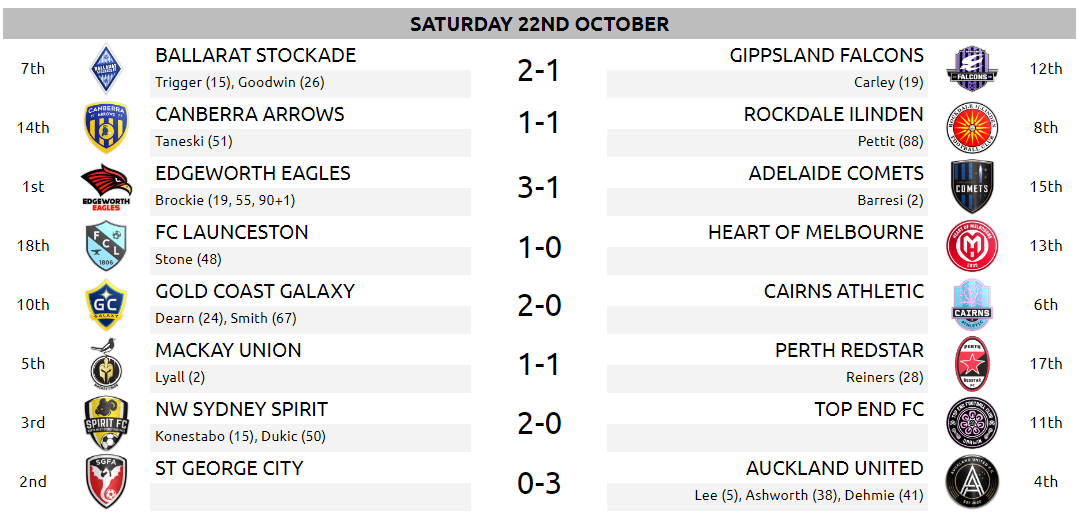The height and width of the screenshot is (528, 1077).
Task: Click the Gippsland Falcons purple logo
Action: [971, 69]
